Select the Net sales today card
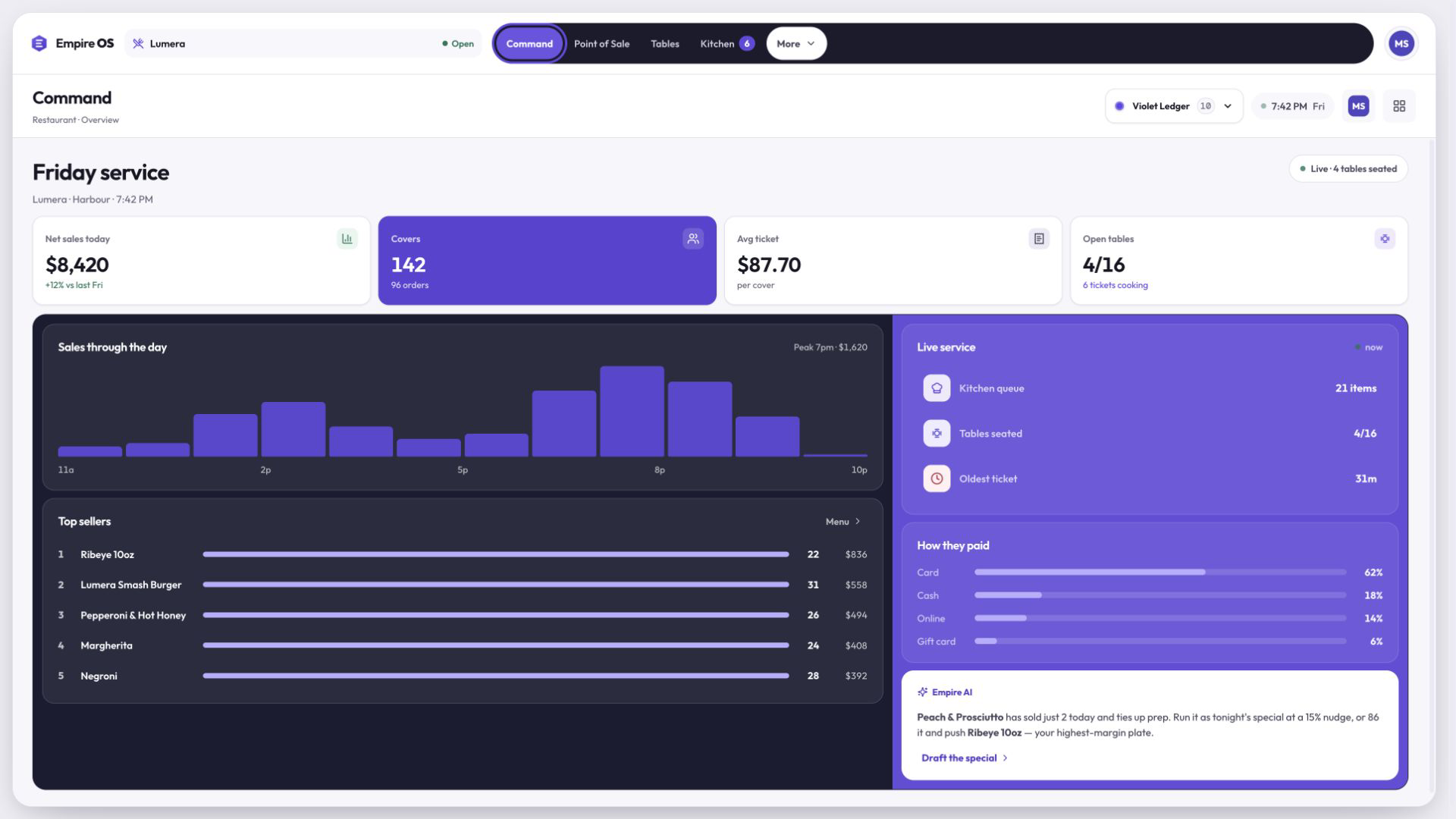 pos(201,261)
